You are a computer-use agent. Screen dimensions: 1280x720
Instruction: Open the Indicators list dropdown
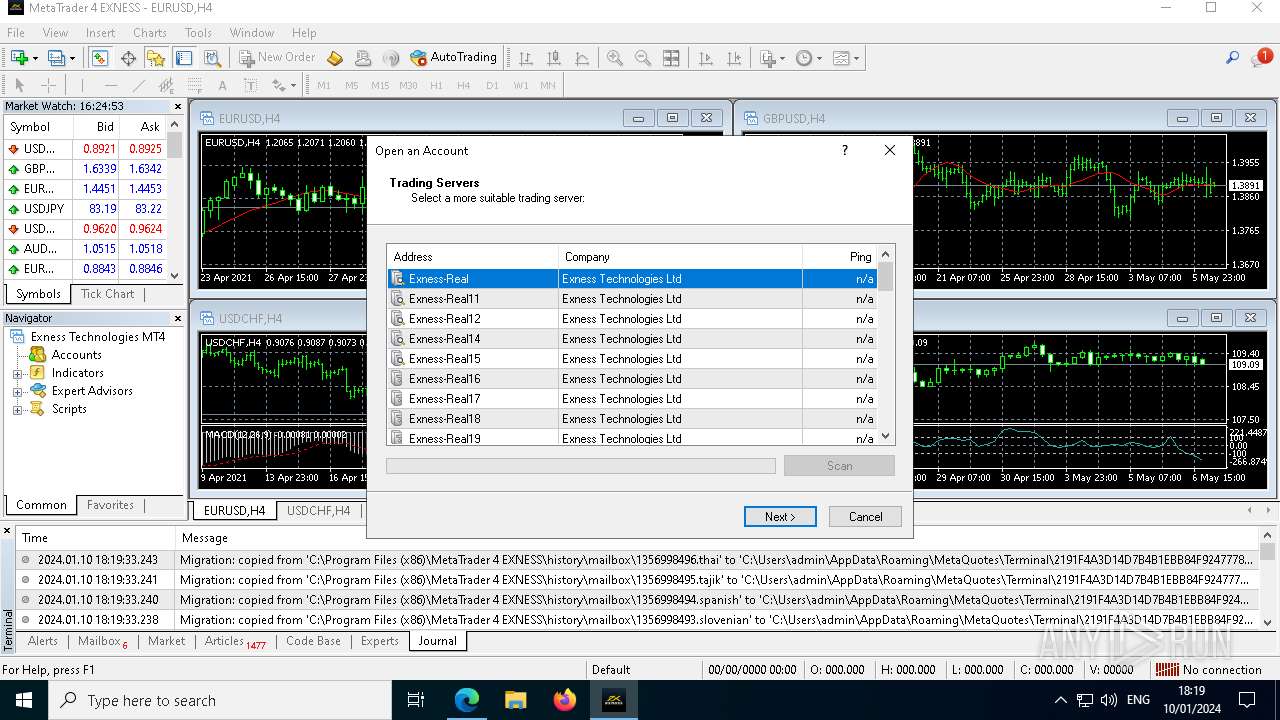[x=771, y=58]
